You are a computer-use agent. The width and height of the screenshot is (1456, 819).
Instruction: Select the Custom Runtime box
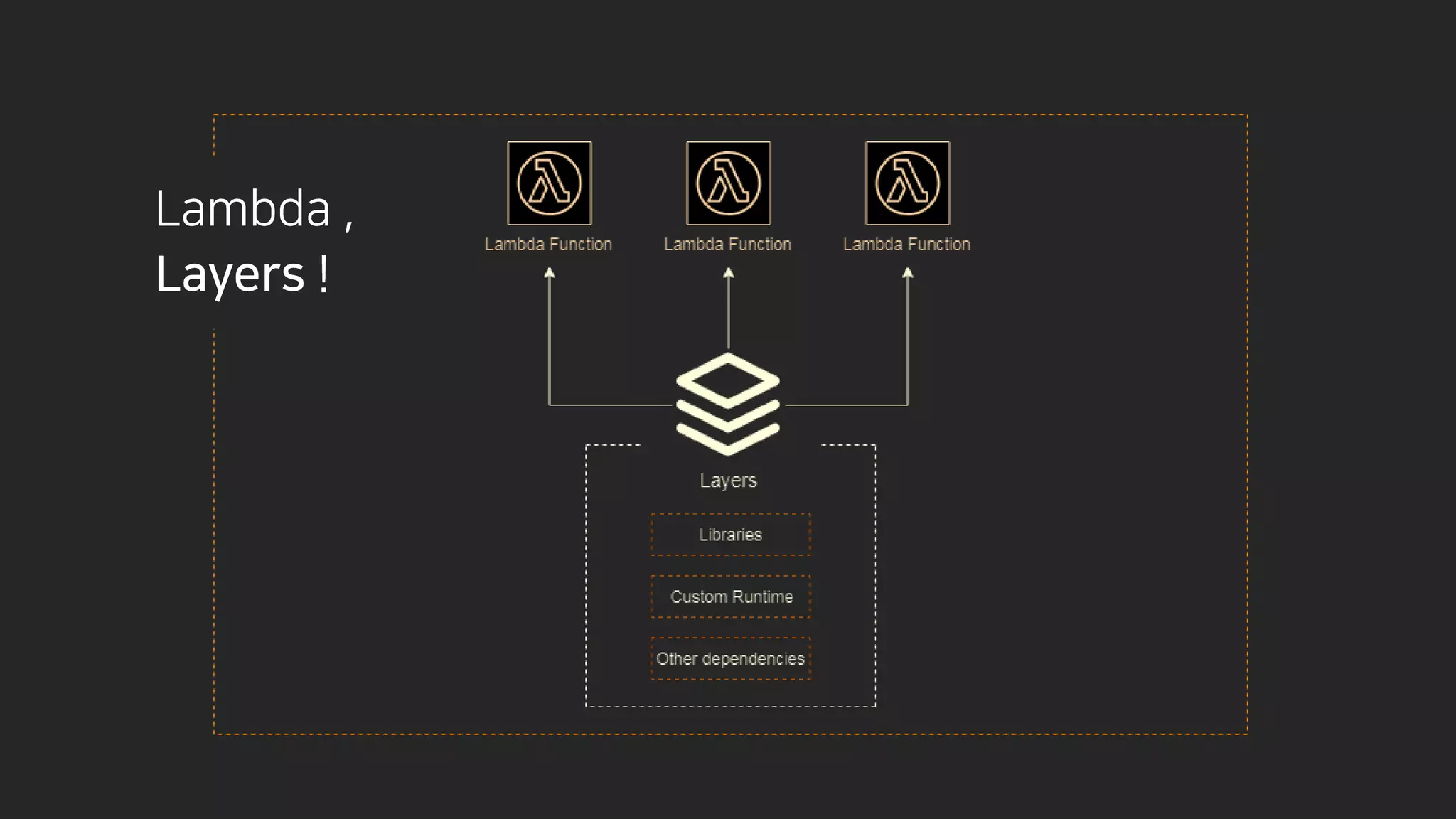pyautogui.click(x=730, y=596)
